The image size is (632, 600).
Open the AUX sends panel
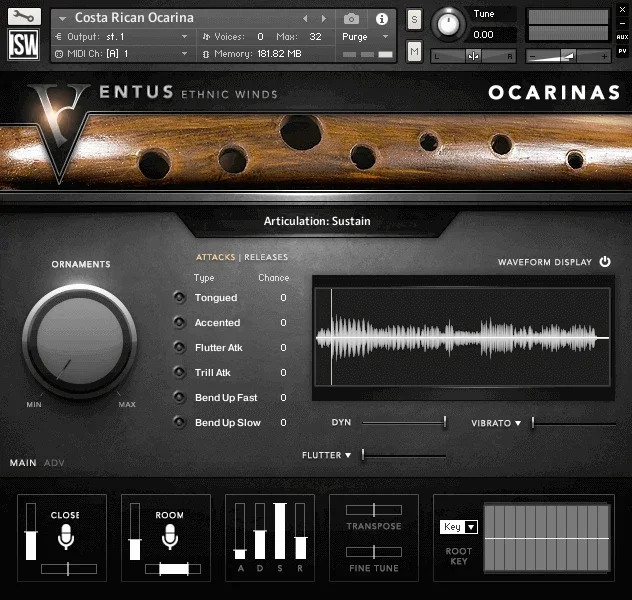(622, 37)
